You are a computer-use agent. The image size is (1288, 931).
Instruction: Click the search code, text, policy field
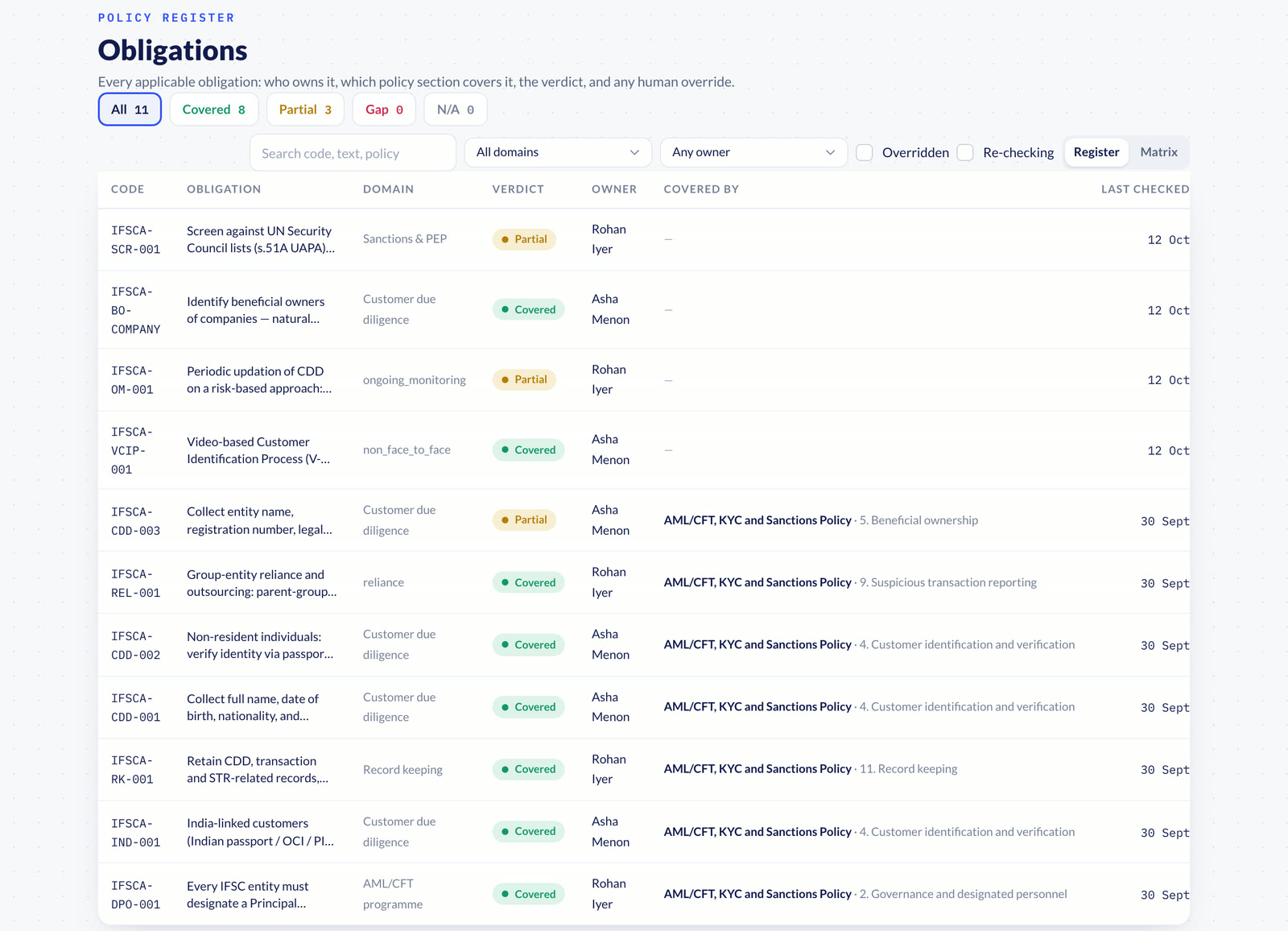click(353, 153)
